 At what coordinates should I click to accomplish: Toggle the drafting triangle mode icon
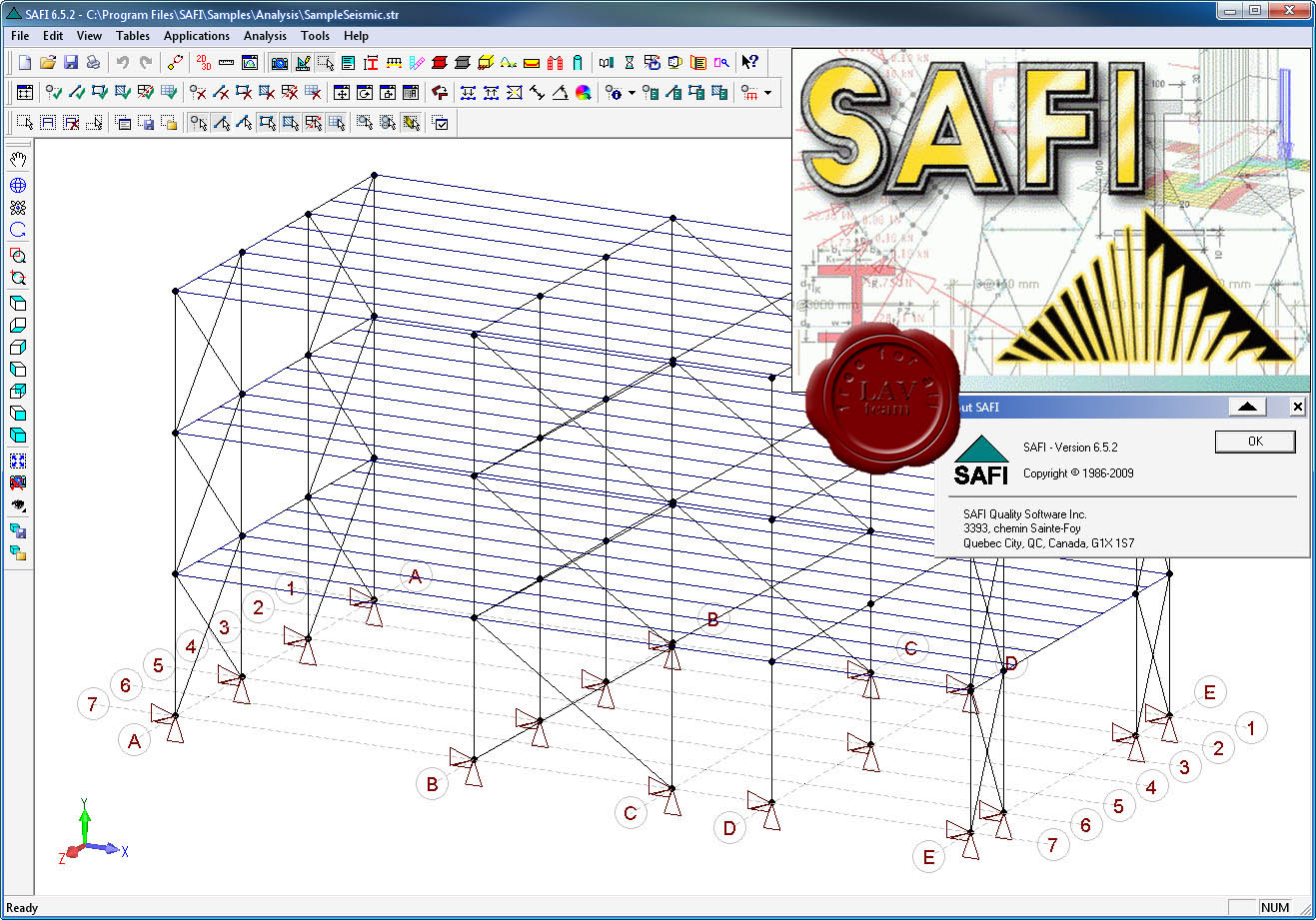click(x=303, y=62)
